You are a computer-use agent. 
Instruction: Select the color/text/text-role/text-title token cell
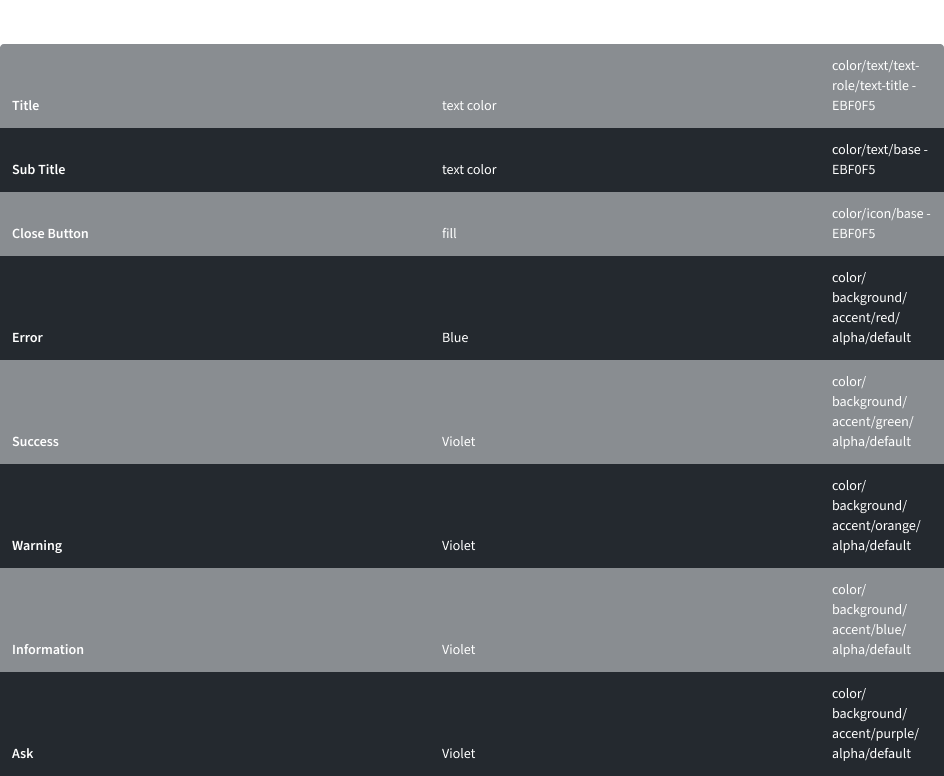[x=875, y=85]
